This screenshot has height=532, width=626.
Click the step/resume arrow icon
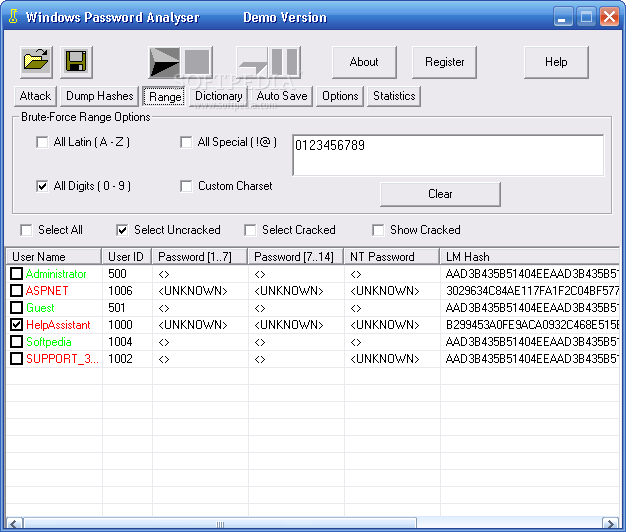coord(252,62)
